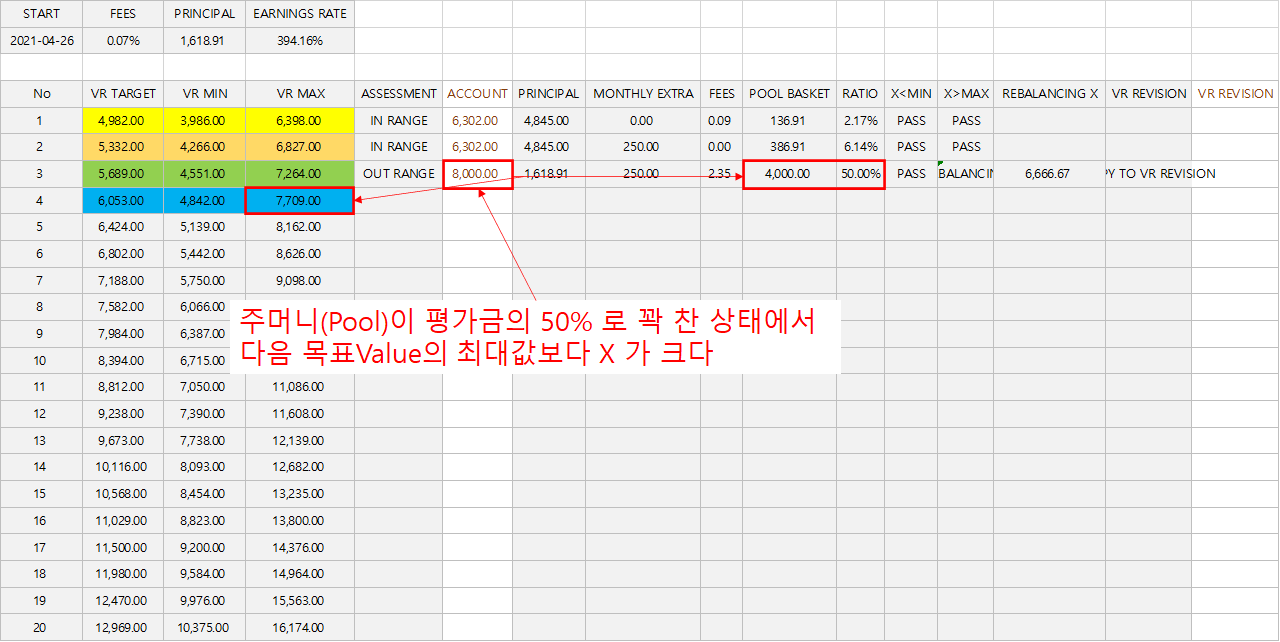The height and width of the screenshot is (642, 1280).
Task: Select the yellow 3,986.00 VR min cell
Action: click(205, 121)
